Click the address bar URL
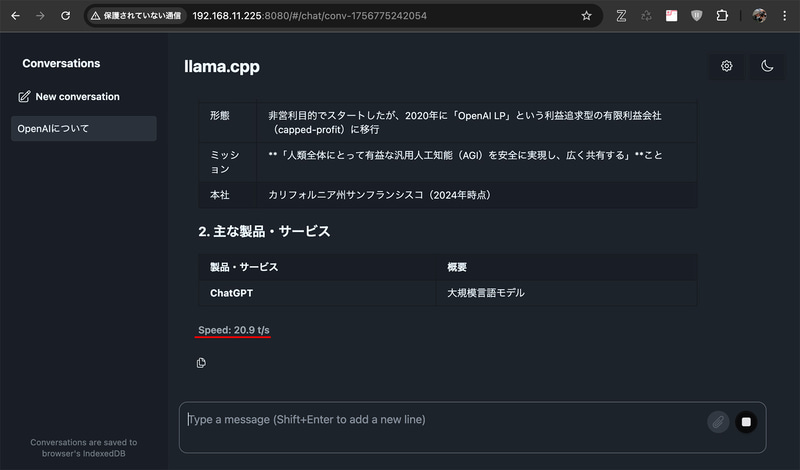 (309, 16)
